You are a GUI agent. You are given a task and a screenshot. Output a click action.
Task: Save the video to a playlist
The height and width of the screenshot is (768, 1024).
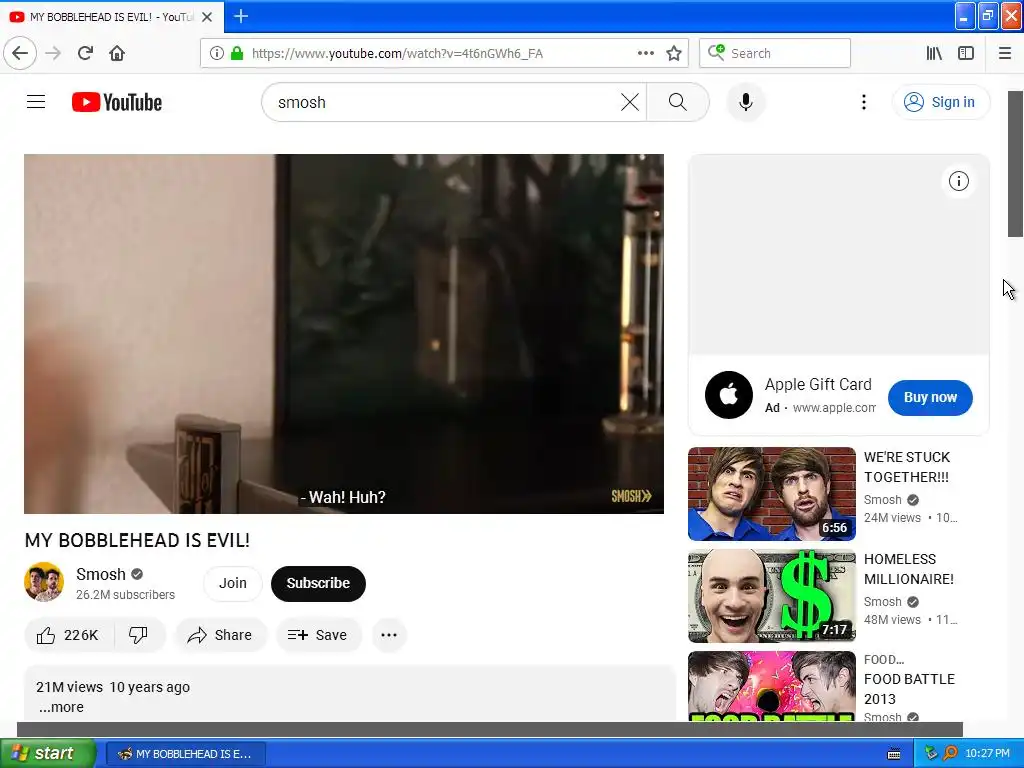click(318, 635)
